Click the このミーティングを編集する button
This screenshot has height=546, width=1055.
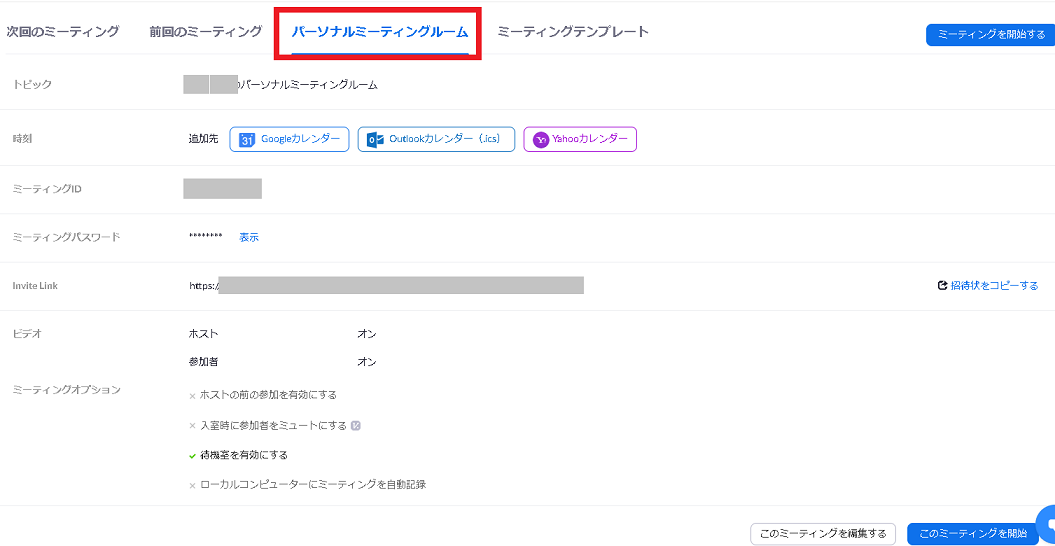point(822,534)
